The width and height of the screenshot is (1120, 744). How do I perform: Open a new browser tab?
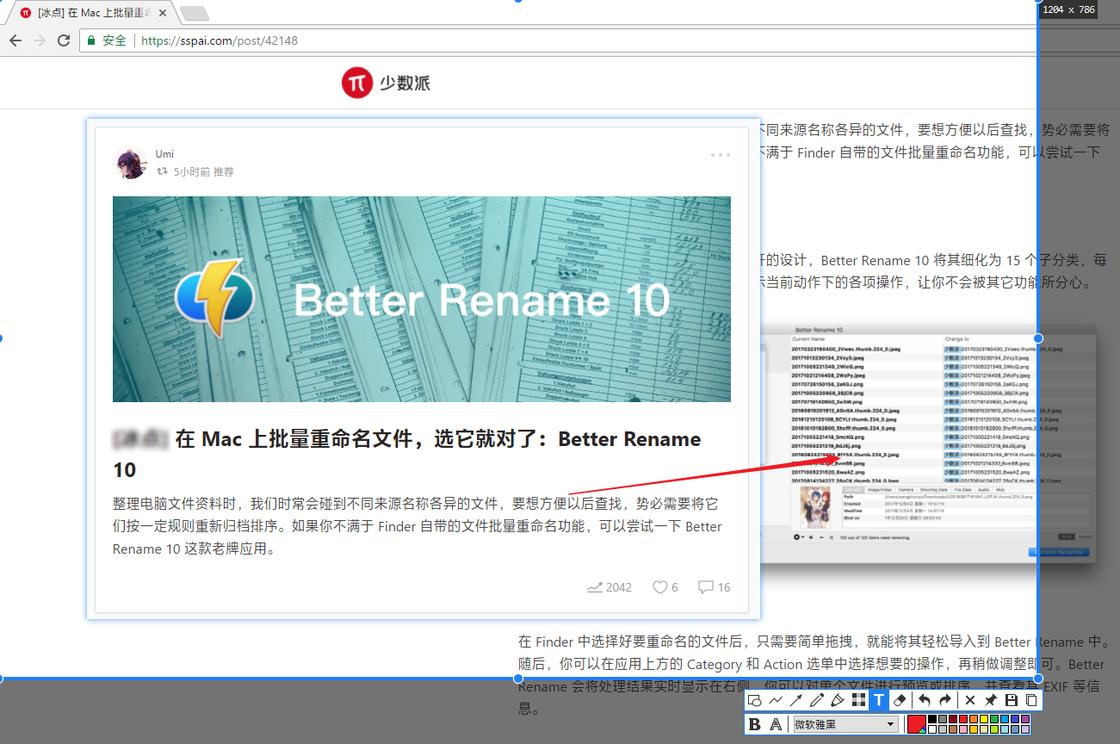(x=194, y=13)
